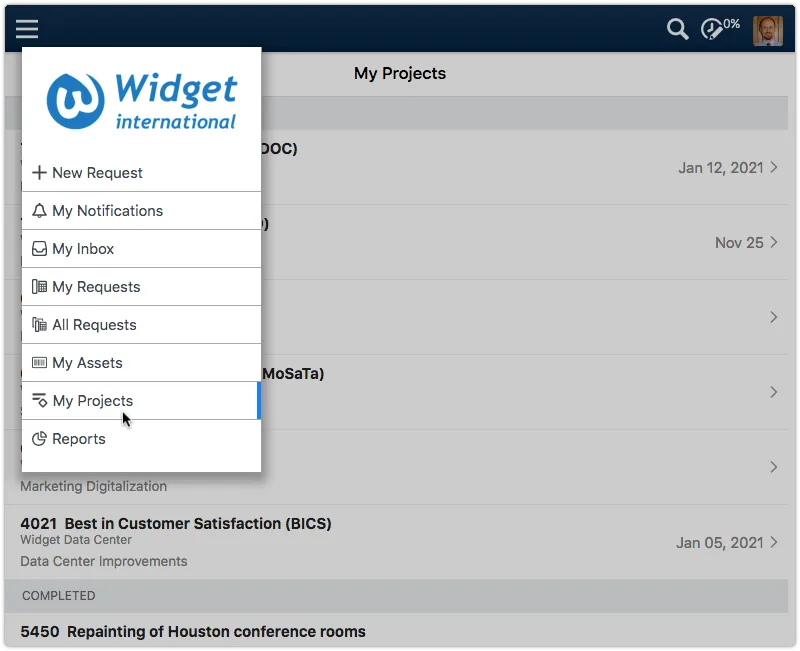Open the Repainting of Houston conference rooms project
800x651 pixels.
pyautogui.click(x=193, y=631)
